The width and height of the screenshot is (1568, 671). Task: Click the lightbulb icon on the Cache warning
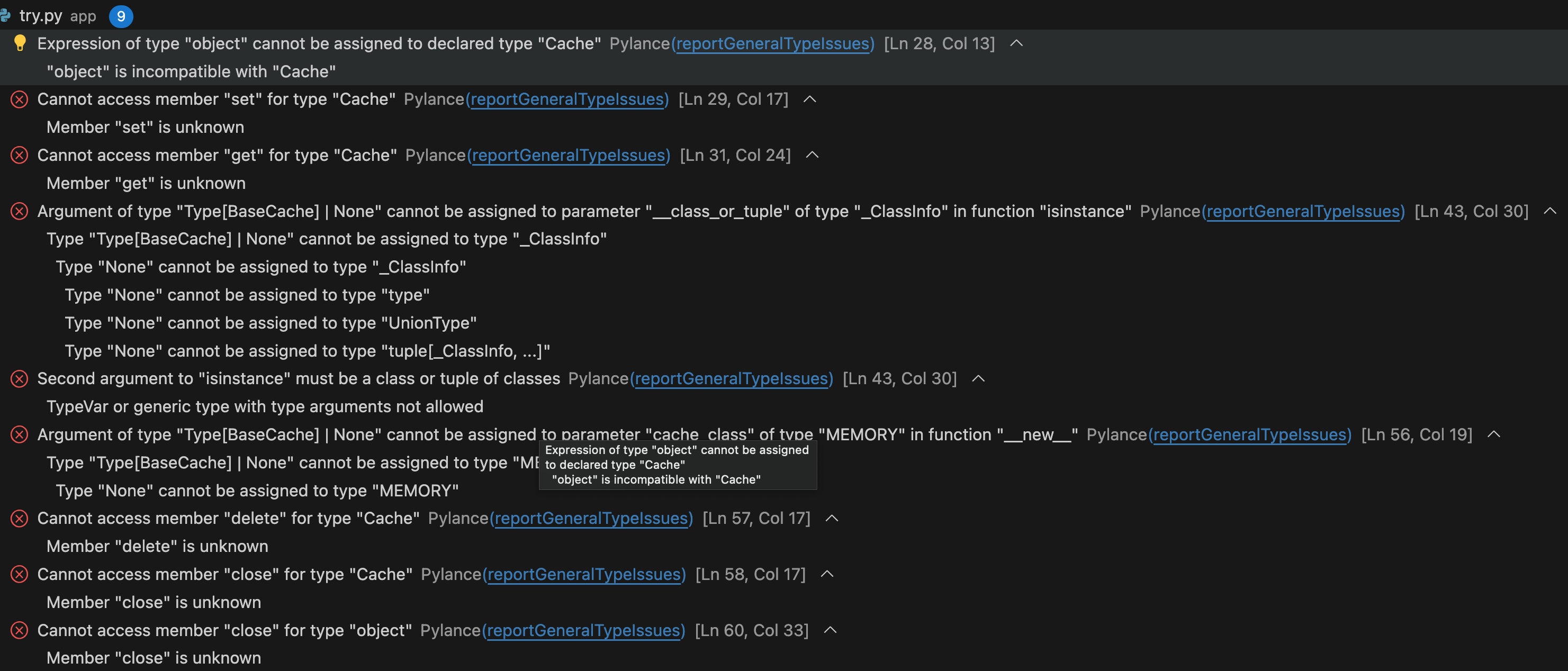pyautogui.click(x=21, y=43)
